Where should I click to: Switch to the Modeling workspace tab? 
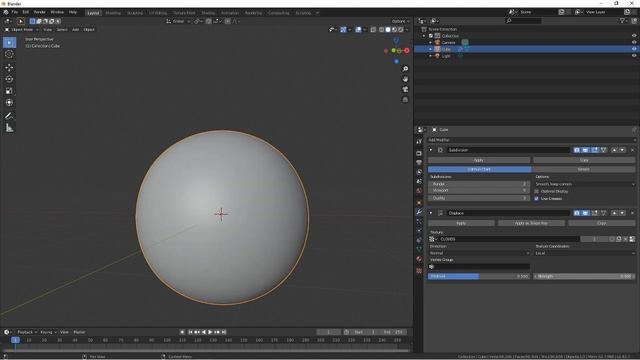click(x=113, y=13)
